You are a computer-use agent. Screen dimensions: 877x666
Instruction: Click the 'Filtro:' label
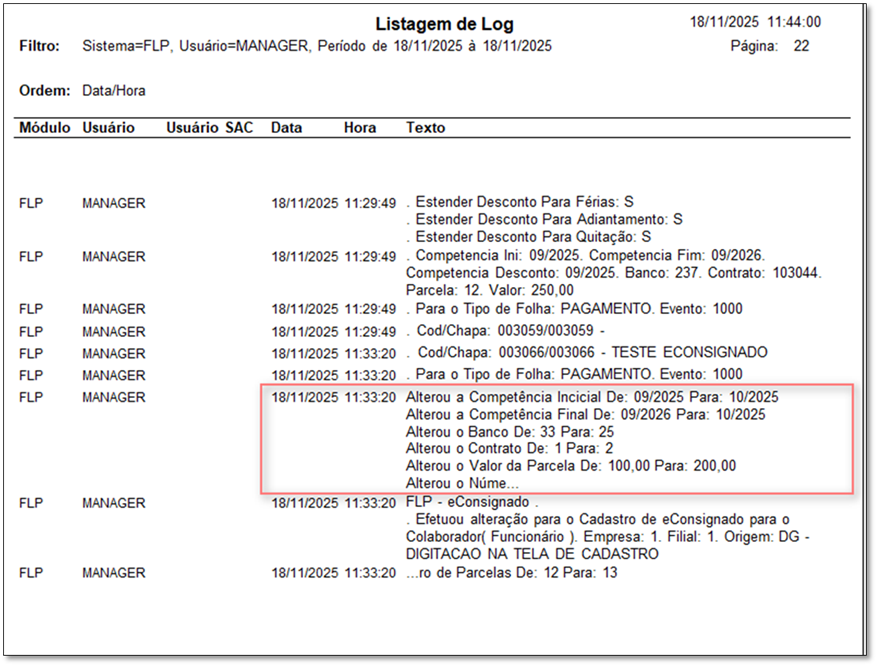pos(39,46)
